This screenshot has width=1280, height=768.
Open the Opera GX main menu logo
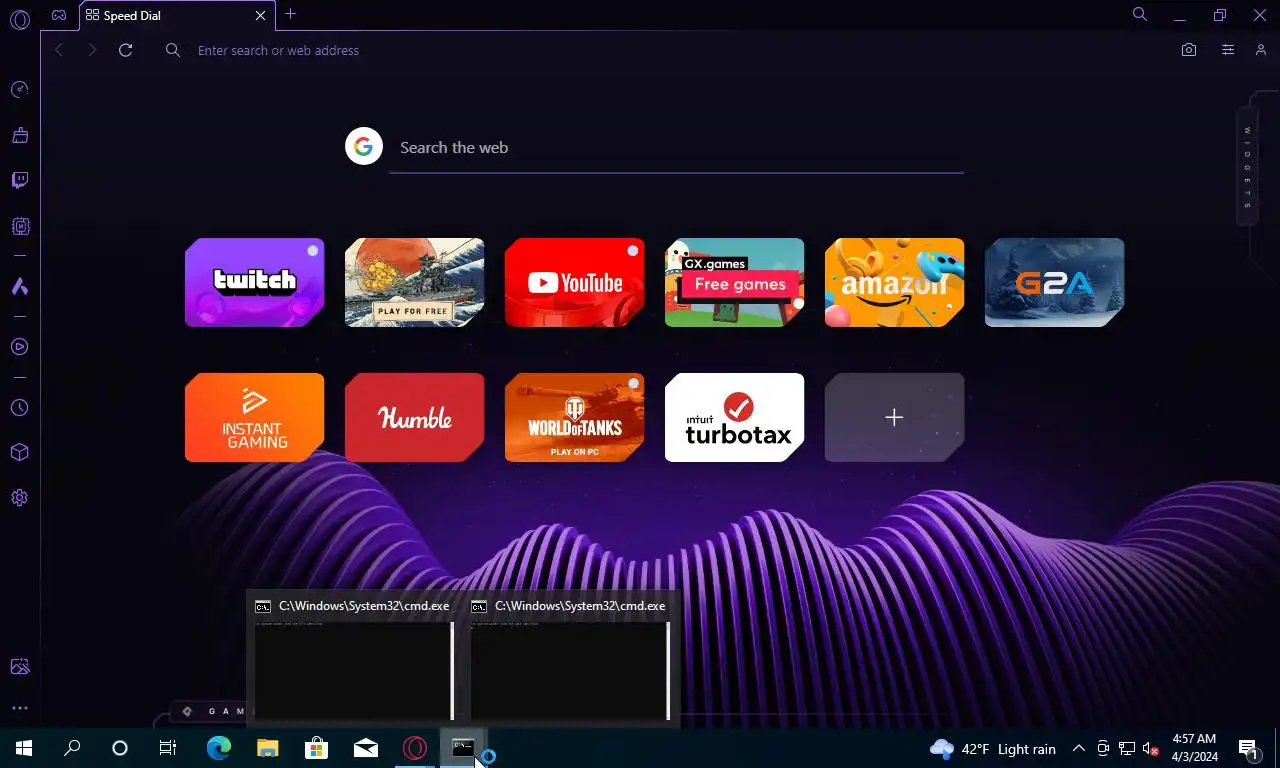pyautogui.click(x=19, y=18)
